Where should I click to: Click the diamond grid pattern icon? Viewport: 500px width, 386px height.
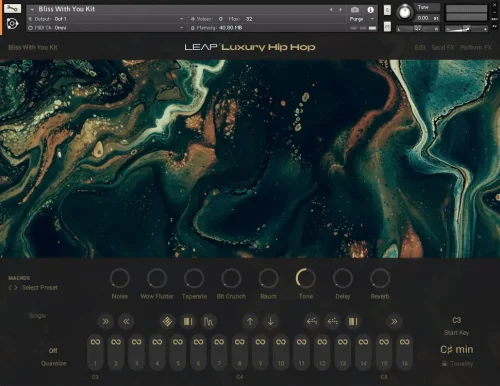(167, 321)
